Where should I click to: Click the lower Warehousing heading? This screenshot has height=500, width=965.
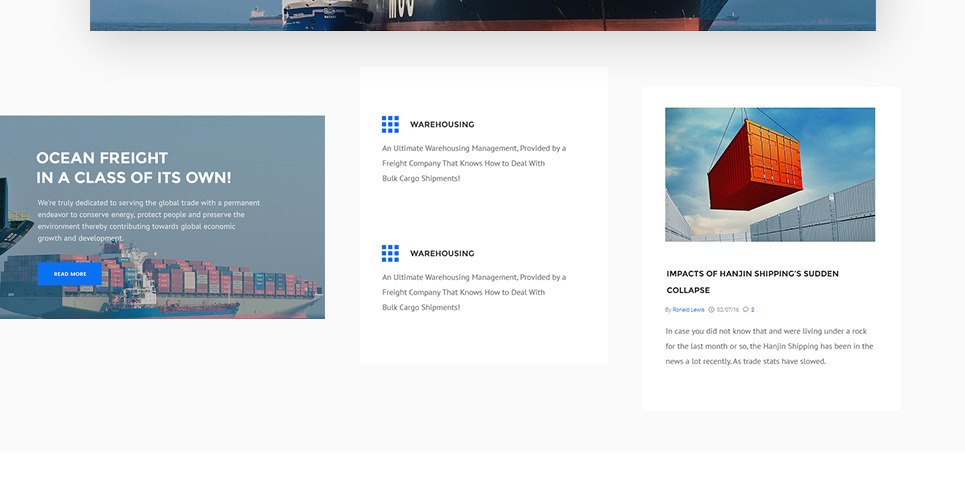[x=442, y=254]
